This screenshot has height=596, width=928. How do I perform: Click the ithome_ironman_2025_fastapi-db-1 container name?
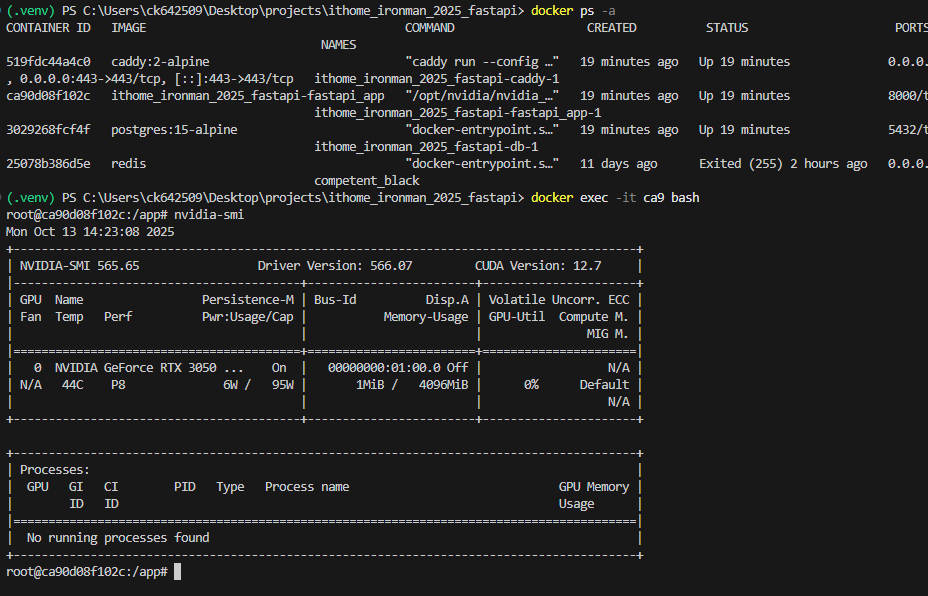coord(426,147)
